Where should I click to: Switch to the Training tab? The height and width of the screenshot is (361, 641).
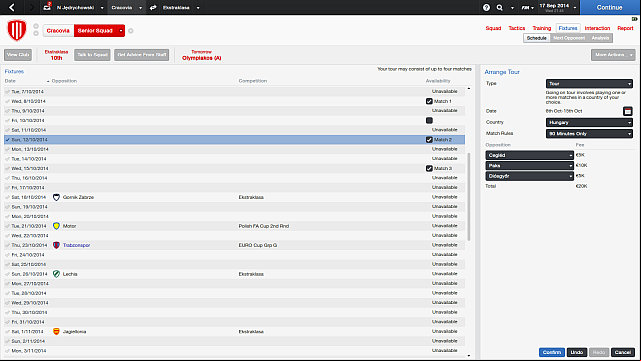click(542, 28)
